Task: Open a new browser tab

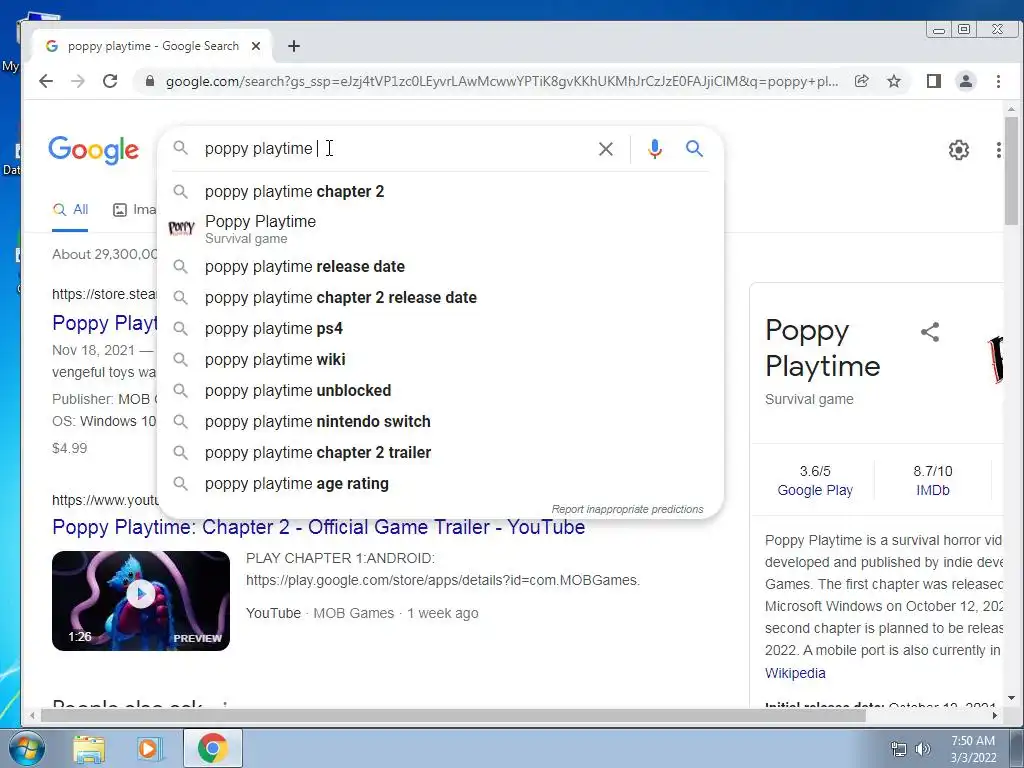Action: pyautogui.click(x=294, y=46)
